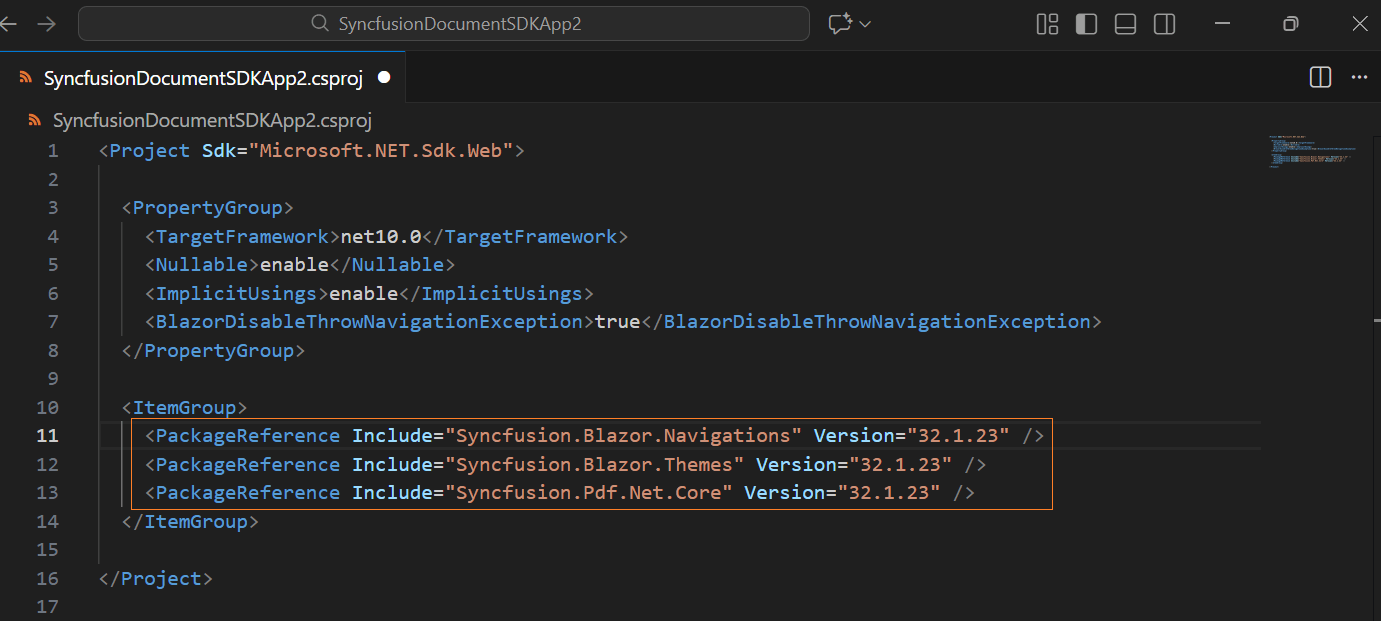Open the Customize Layout control
This screenshot has height=621, width=1381.
pyautogui.click(x=1047, y=23)
